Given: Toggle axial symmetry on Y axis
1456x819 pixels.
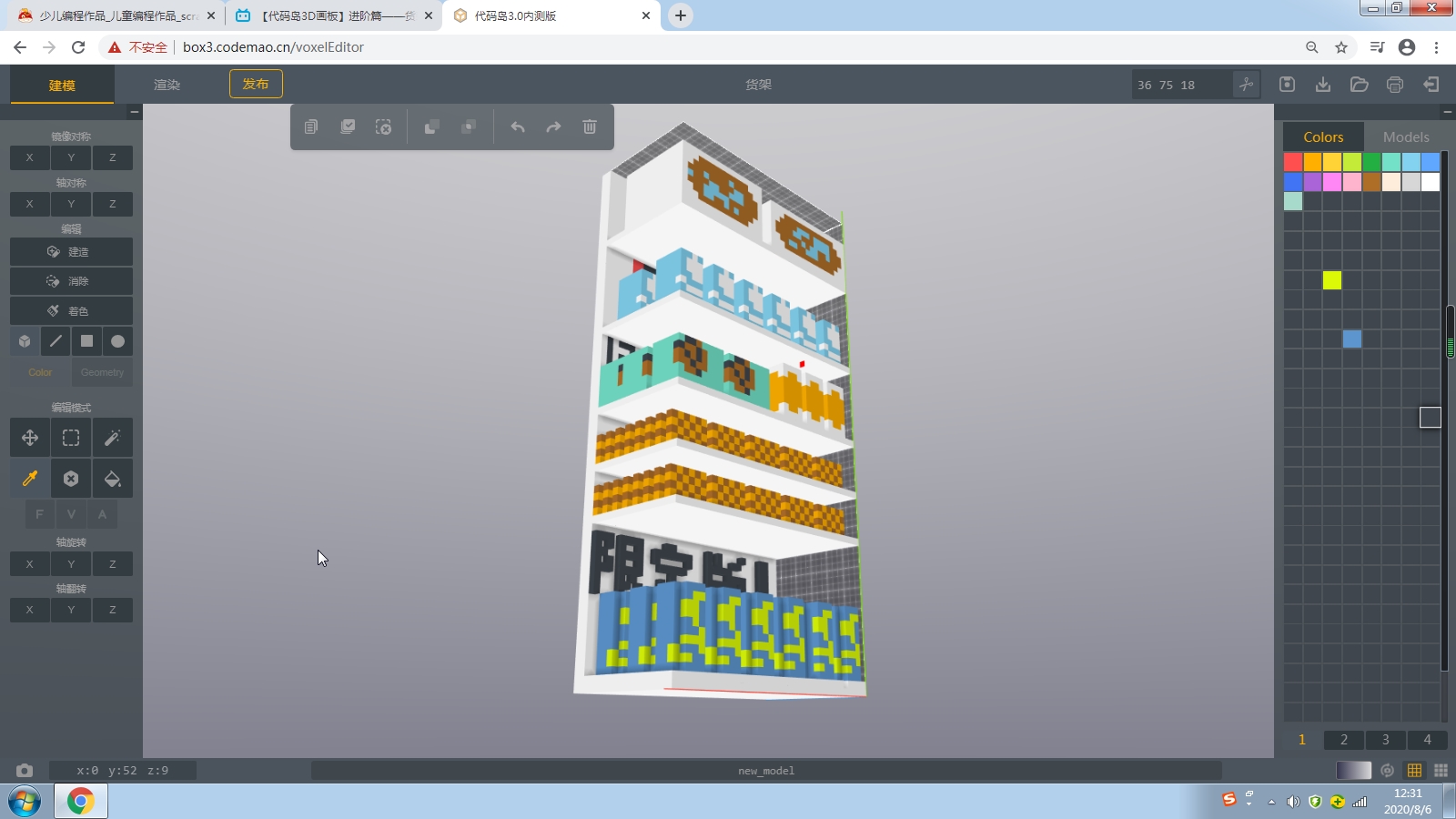Looking at the screenshot, I should coord(71,204).
